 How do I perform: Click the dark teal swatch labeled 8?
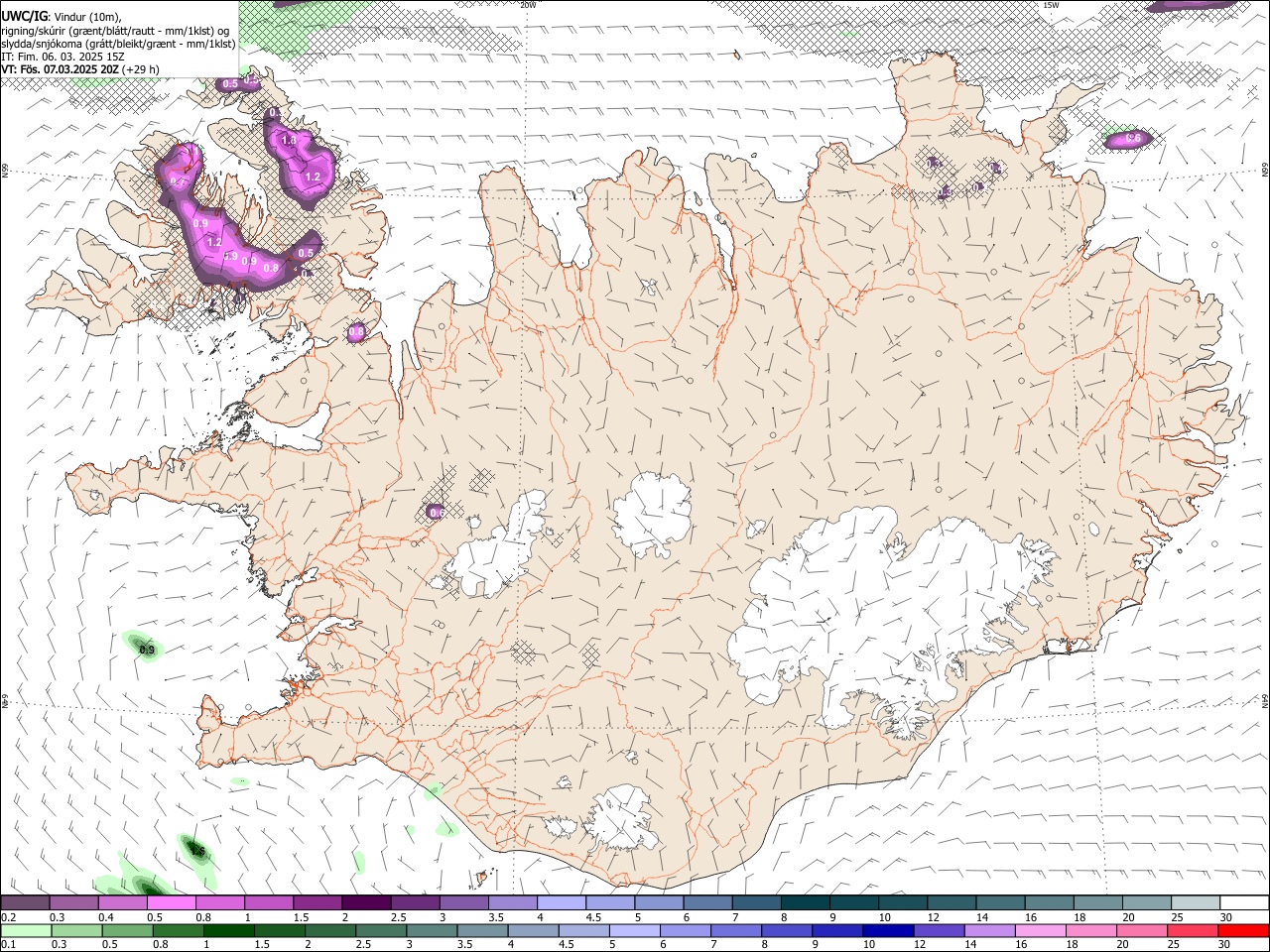[805, 903]
